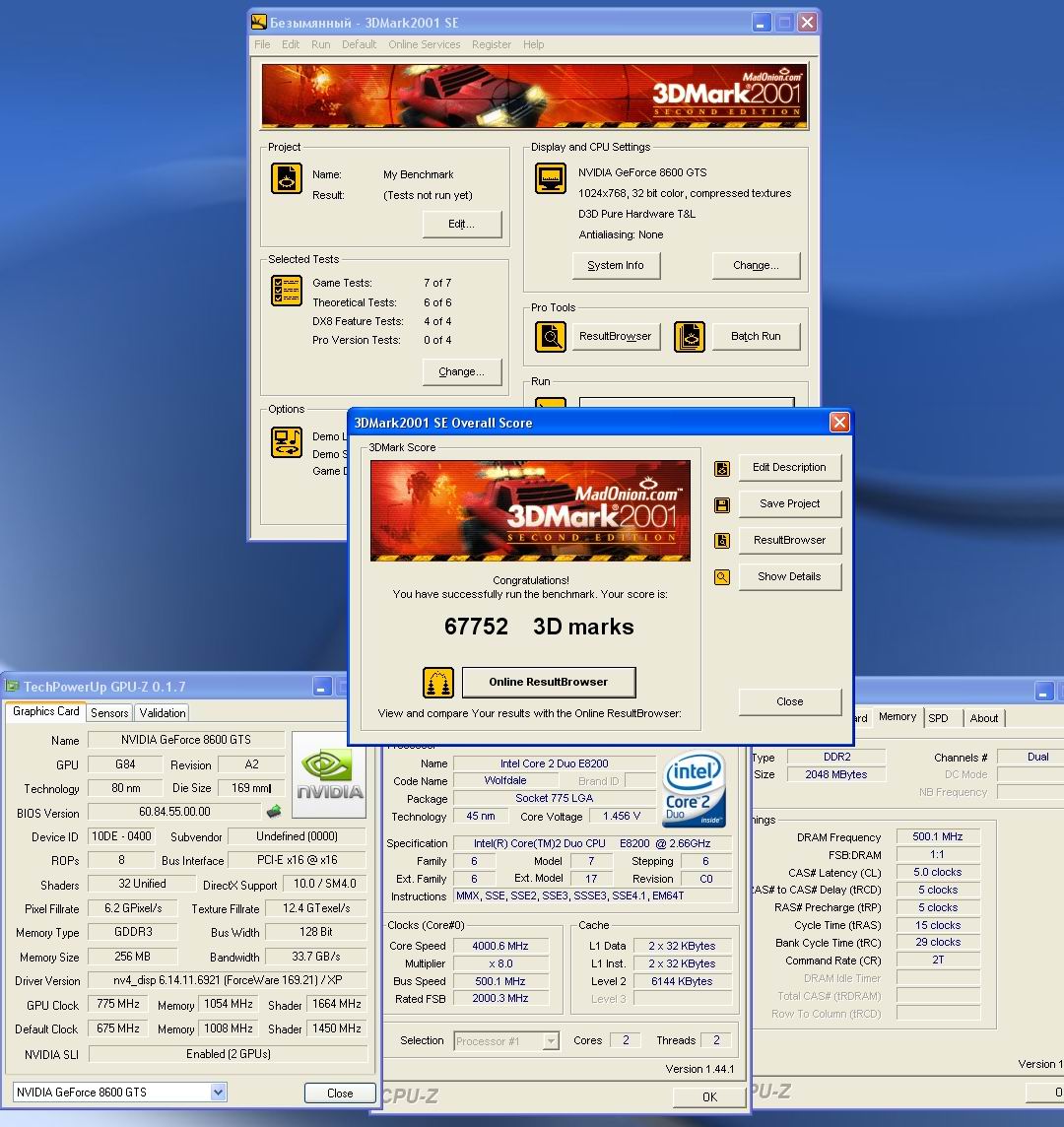Open the File menu in 3DMark2001
Viewport: 1064px width, 1127px height.
pyautogui.click(x=262, y=44)
